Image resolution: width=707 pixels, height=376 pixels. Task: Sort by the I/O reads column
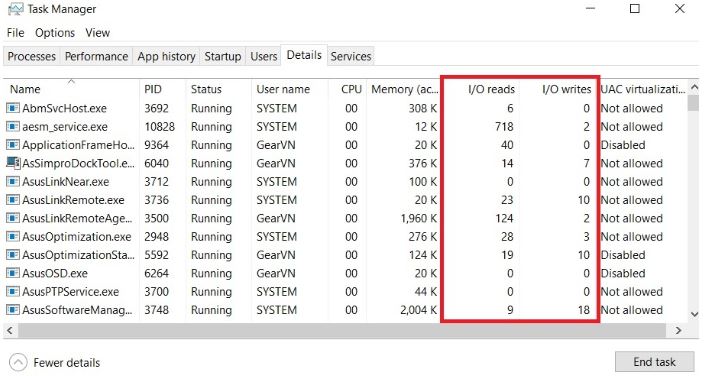pos(491,89)
